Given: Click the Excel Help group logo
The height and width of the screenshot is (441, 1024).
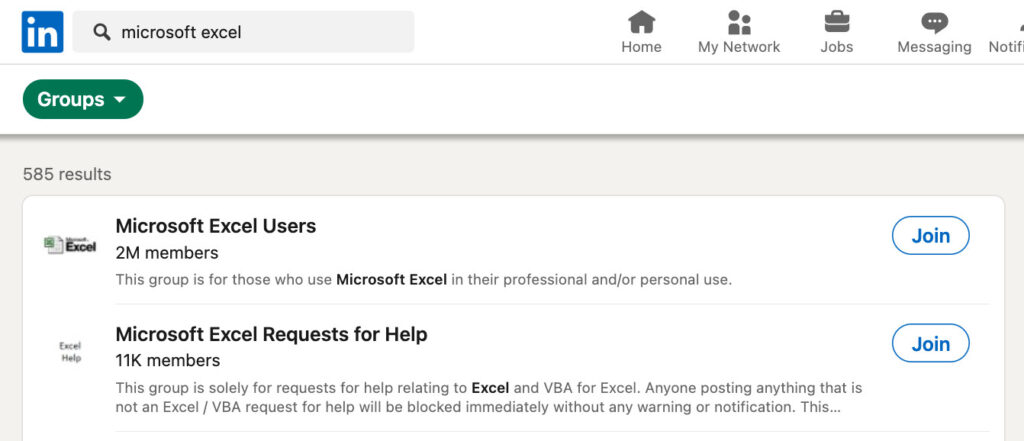Looking at the screenshot, I should pos(70,352).
